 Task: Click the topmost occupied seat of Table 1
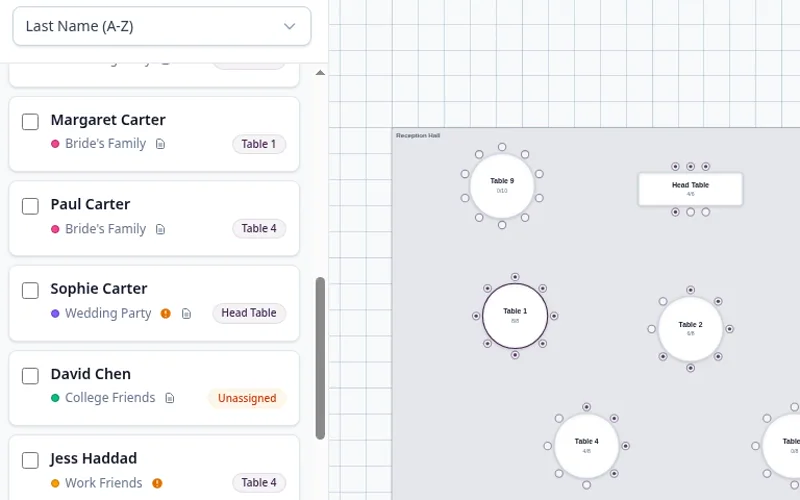pos(515,277)
